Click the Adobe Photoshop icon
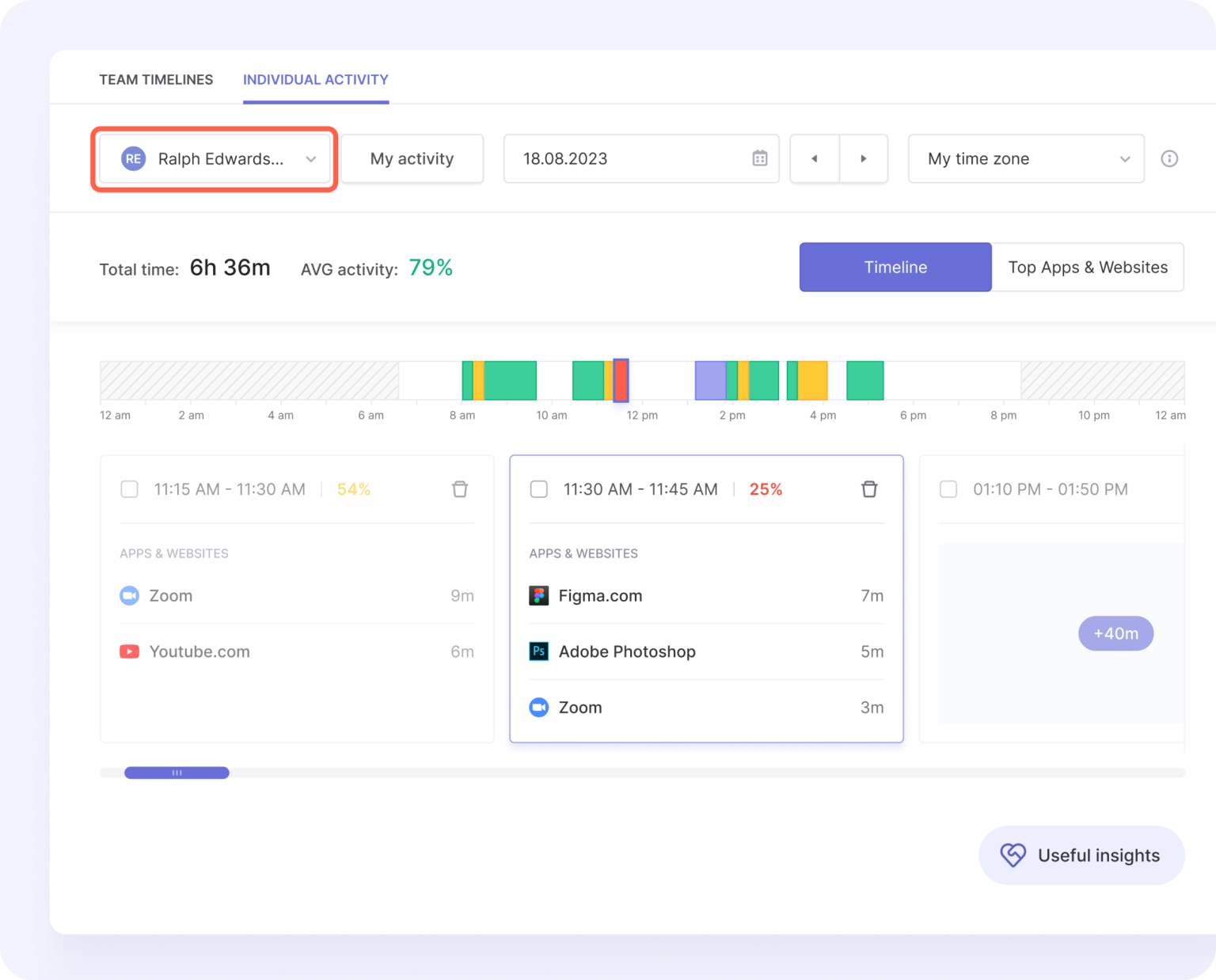The height and width of the screenshot is (980, 1216). click(538, 651)
